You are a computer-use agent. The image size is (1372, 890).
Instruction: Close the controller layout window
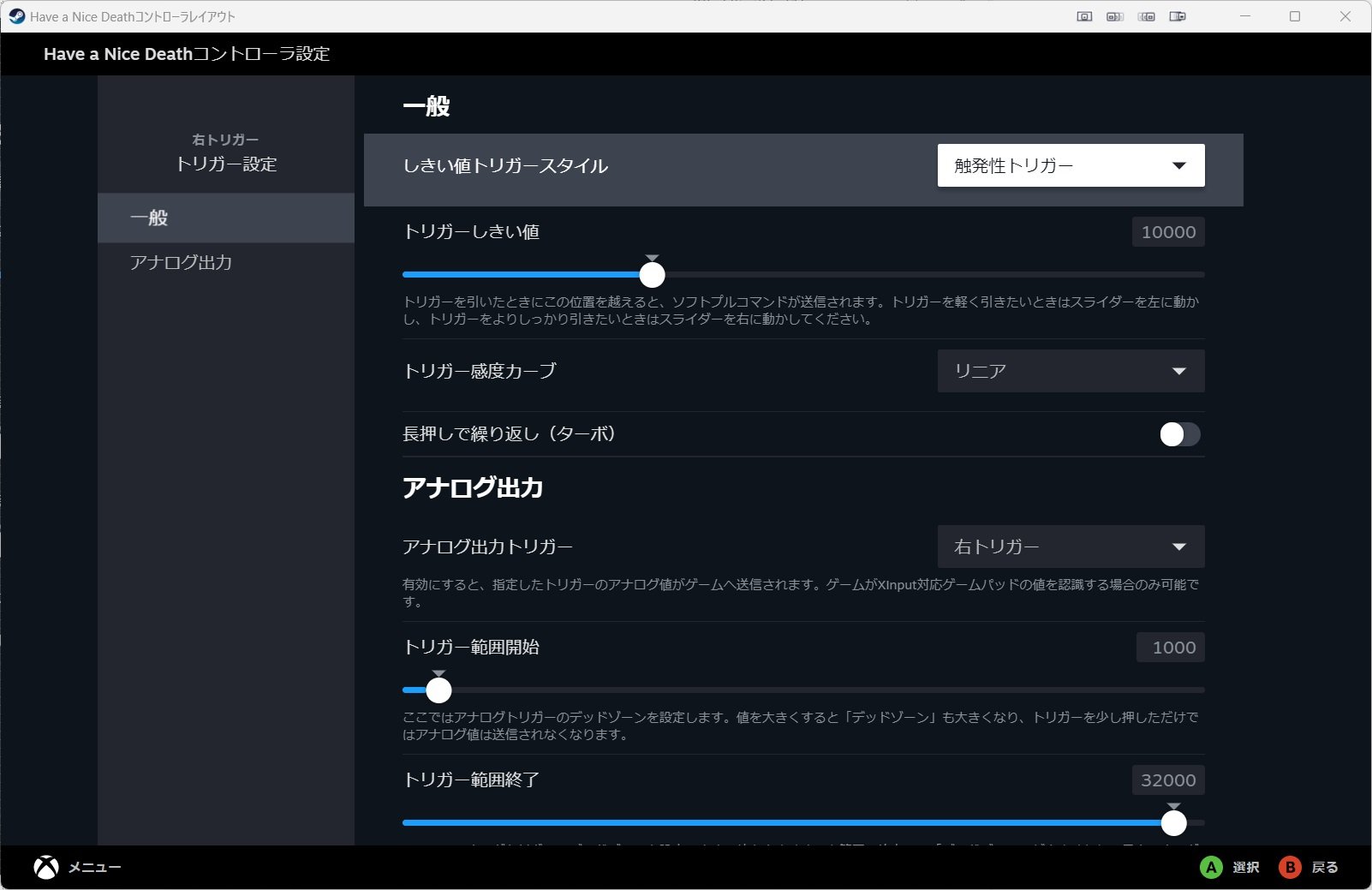1345,16
